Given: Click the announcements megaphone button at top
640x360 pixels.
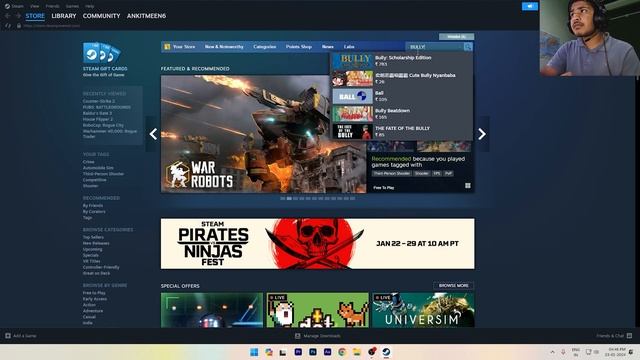Looking at the screenshot, I should coord(530,6).
